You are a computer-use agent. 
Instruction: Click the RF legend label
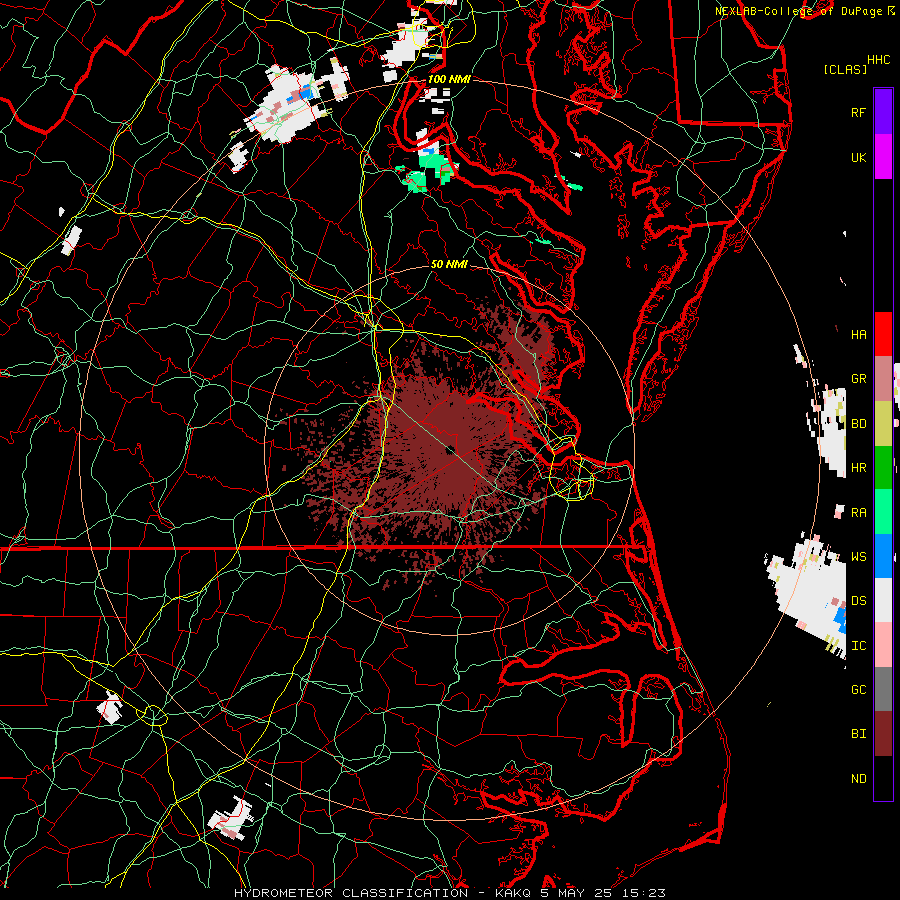(859, 112)
